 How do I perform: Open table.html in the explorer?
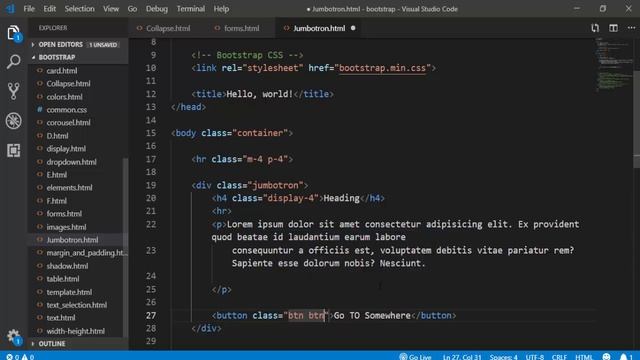point(62,279)
